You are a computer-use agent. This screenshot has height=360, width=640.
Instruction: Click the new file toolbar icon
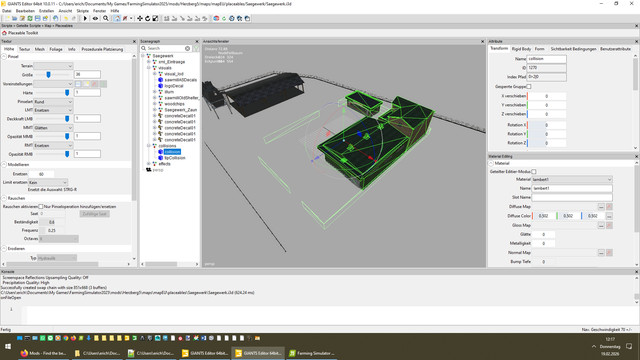click(x=7, y=18)
